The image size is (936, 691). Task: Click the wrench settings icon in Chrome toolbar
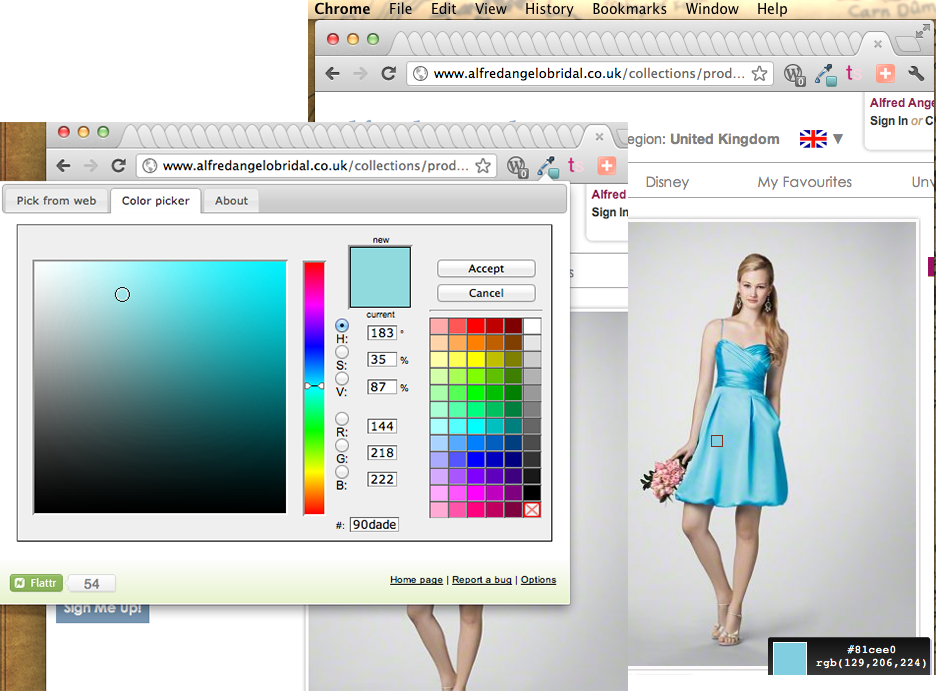click(x=915, y=73)
